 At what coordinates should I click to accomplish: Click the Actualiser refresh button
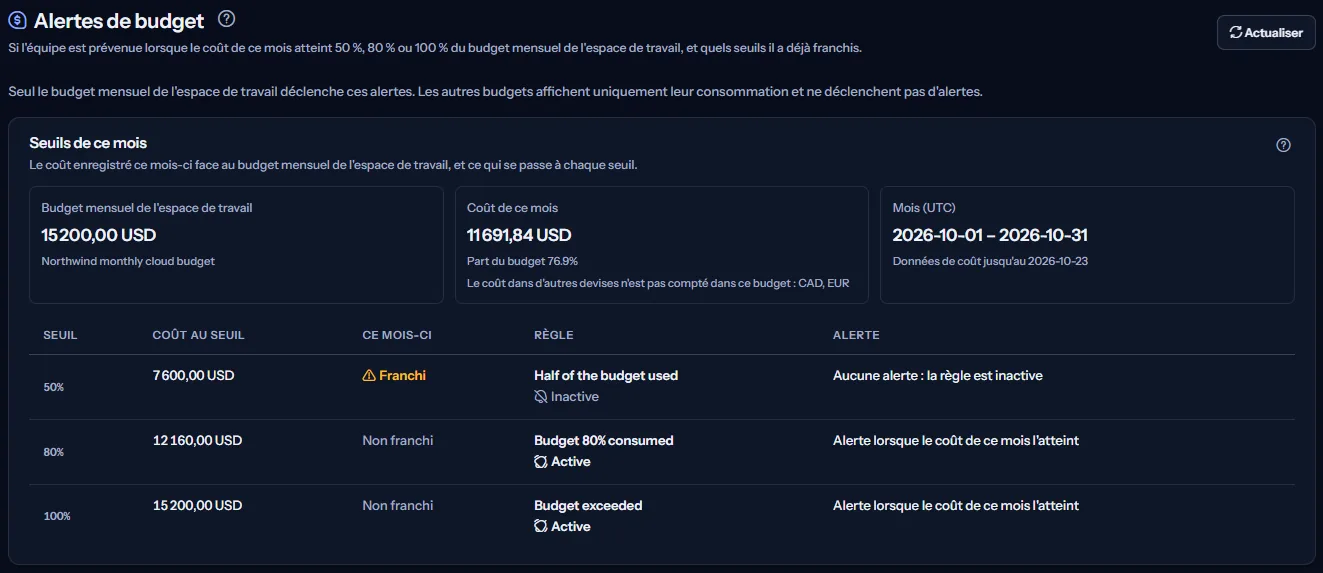(1265, 32)
